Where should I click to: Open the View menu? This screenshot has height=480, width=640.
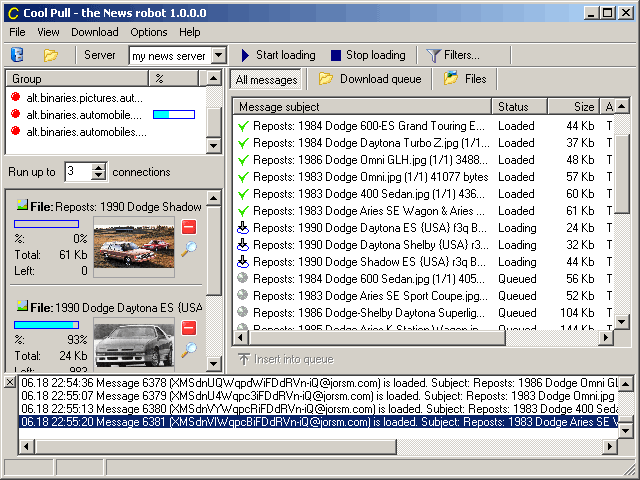[x=48, y=32]
